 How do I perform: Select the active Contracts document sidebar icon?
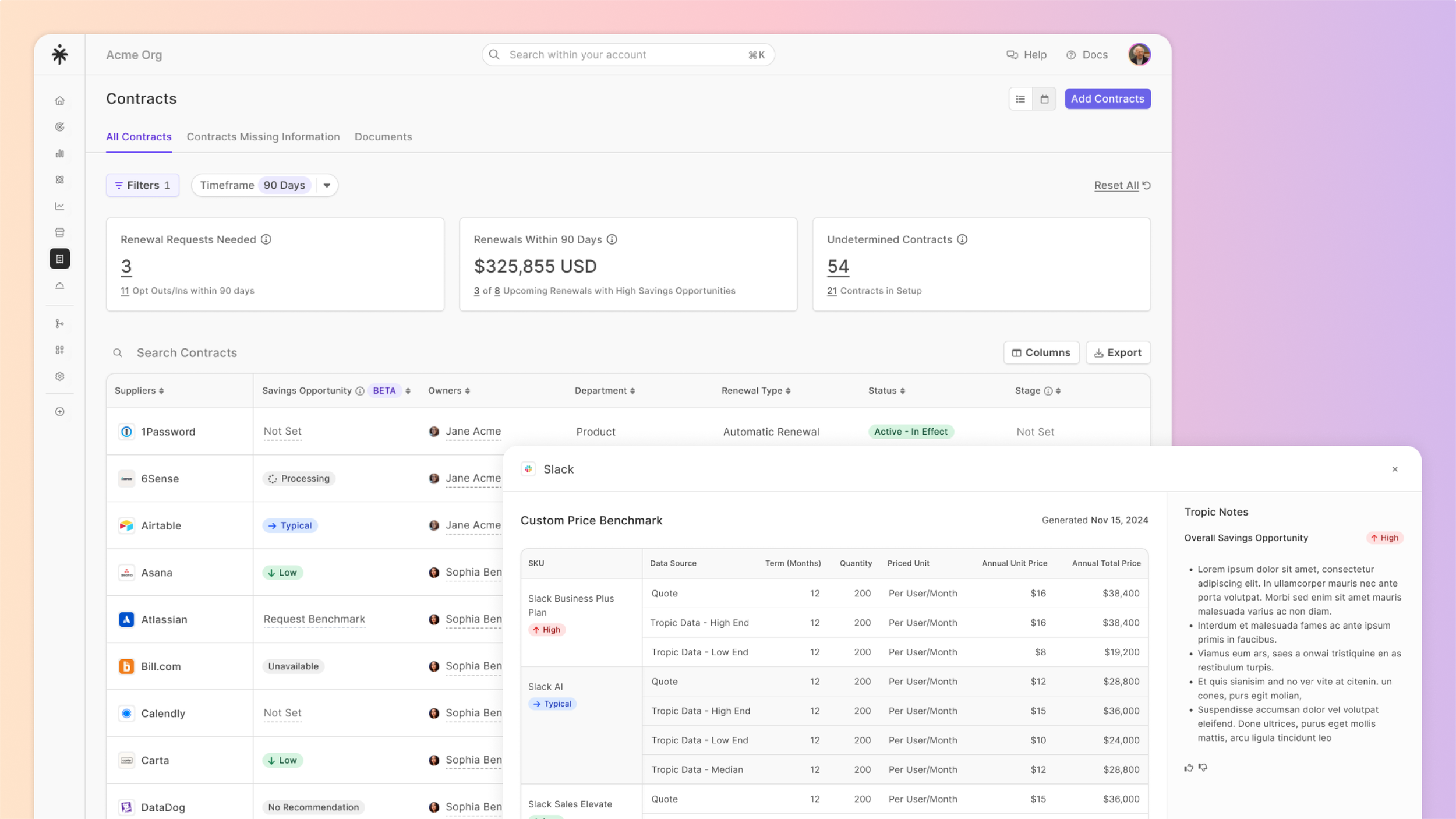[59, 259]
